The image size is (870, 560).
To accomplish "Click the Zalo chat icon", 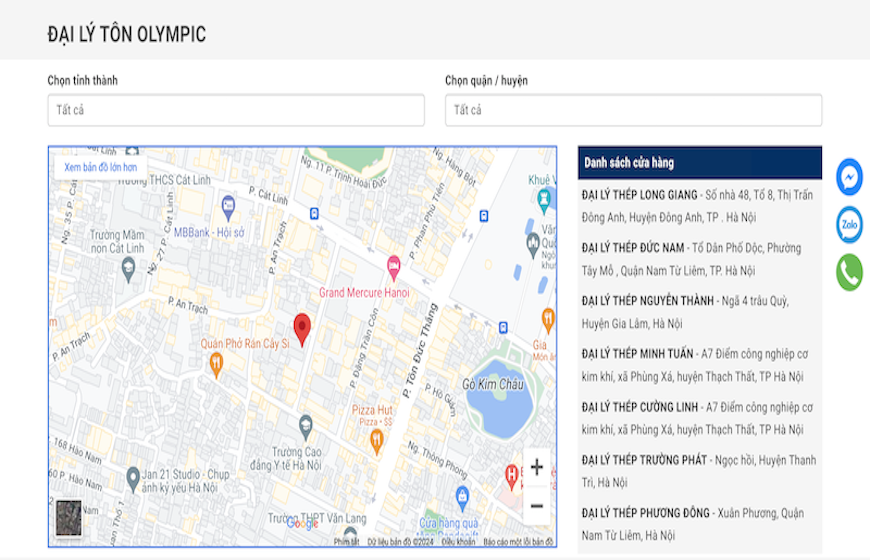I will (x=849, y=224).
